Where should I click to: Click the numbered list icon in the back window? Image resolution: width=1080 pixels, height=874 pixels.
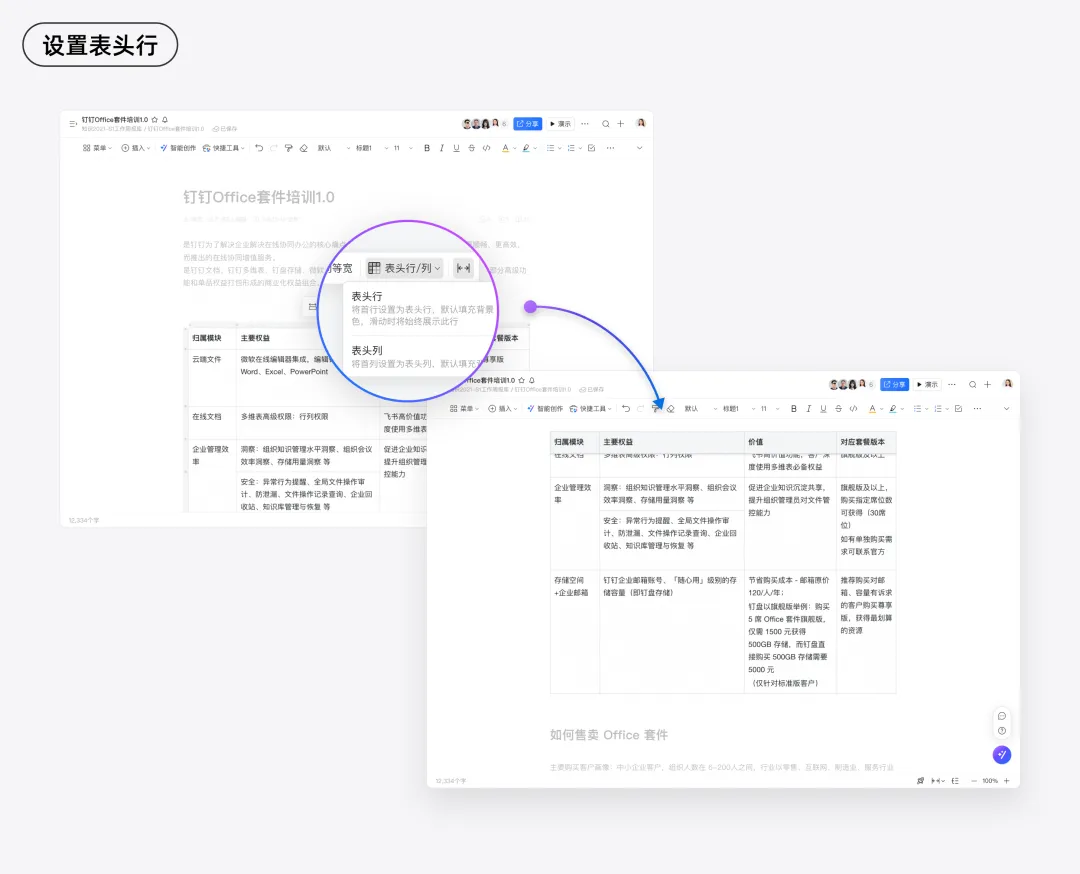pos(571,148)
